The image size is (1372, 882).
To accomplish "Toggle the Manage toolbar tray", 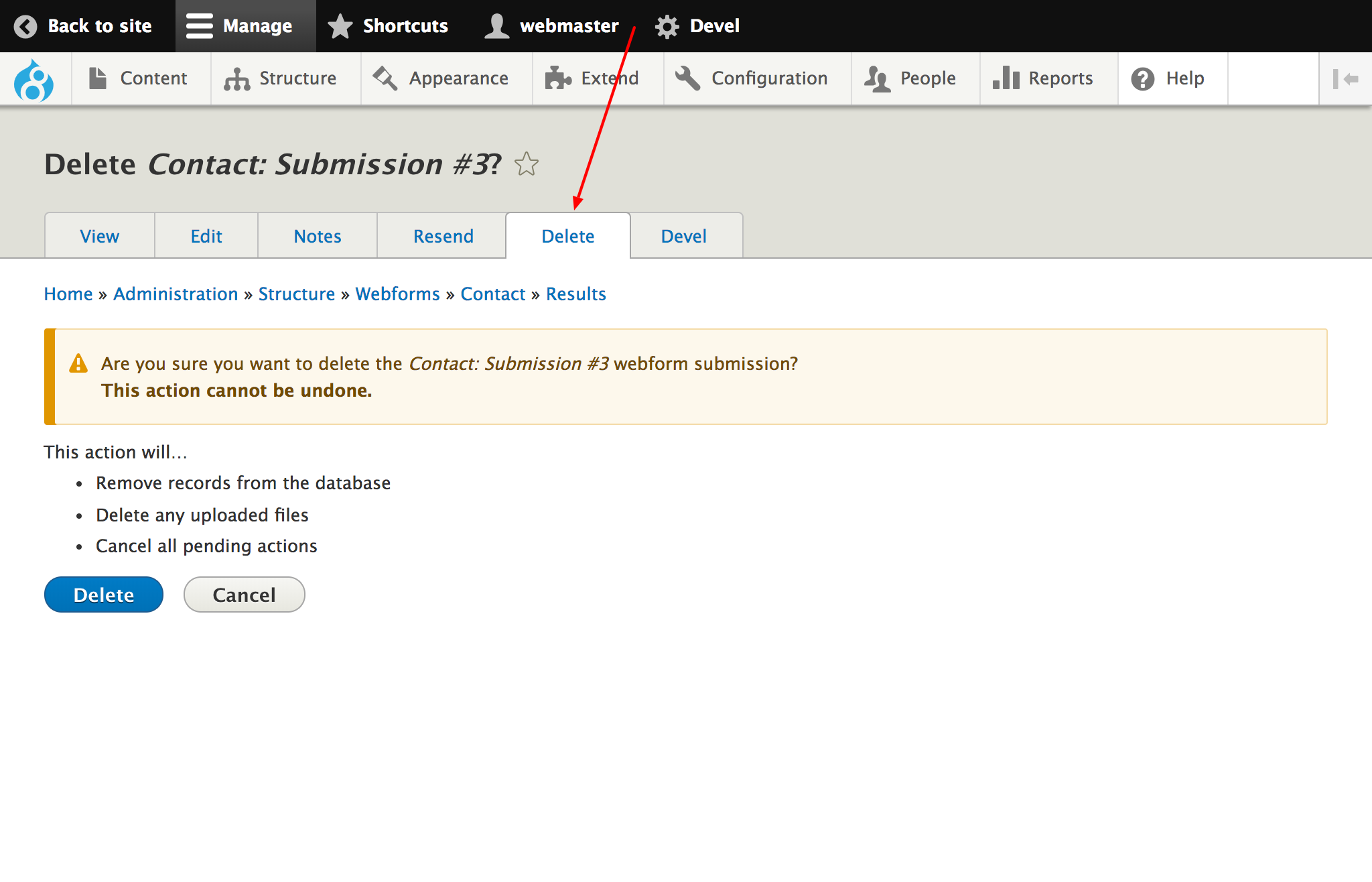I will coord(245,26).
